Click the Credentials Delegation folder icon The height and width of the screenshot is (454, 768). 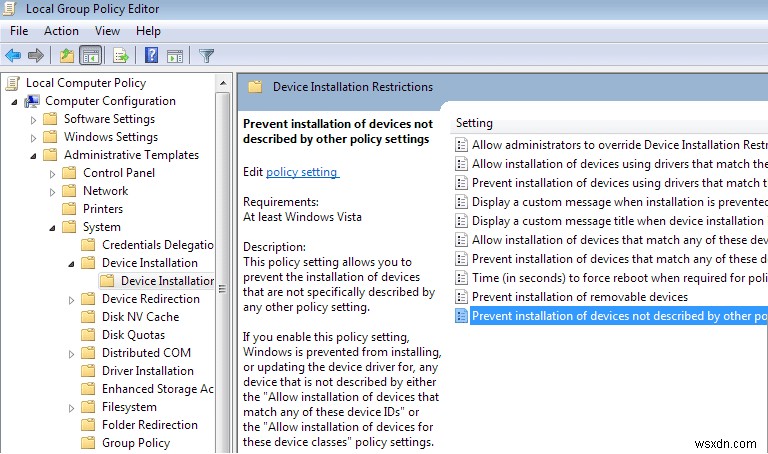click(88, 245)
